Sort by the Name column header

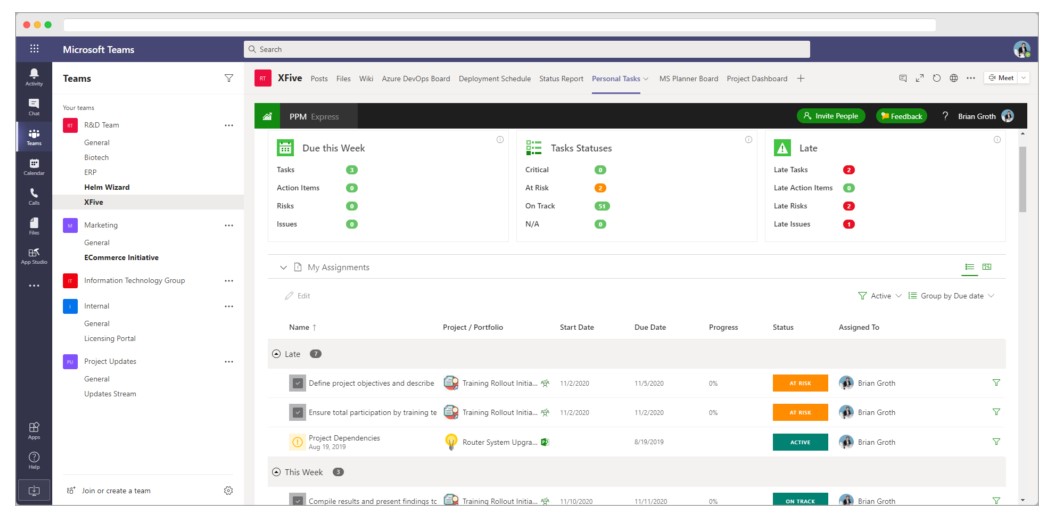[x=302, y=327]
